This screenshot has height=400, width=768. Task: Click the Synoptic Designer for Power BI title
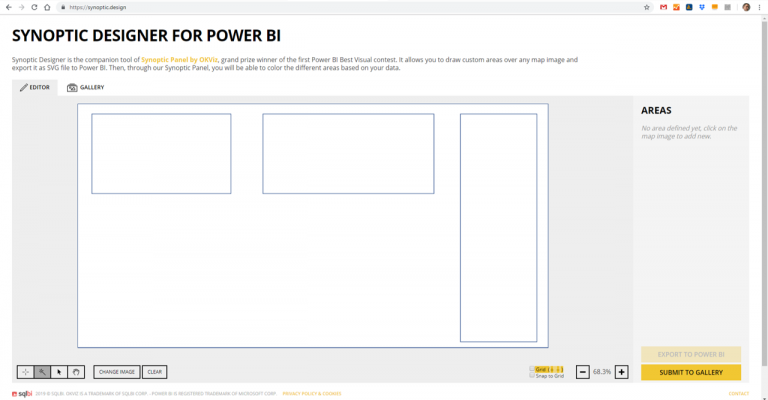coord(146,36)
